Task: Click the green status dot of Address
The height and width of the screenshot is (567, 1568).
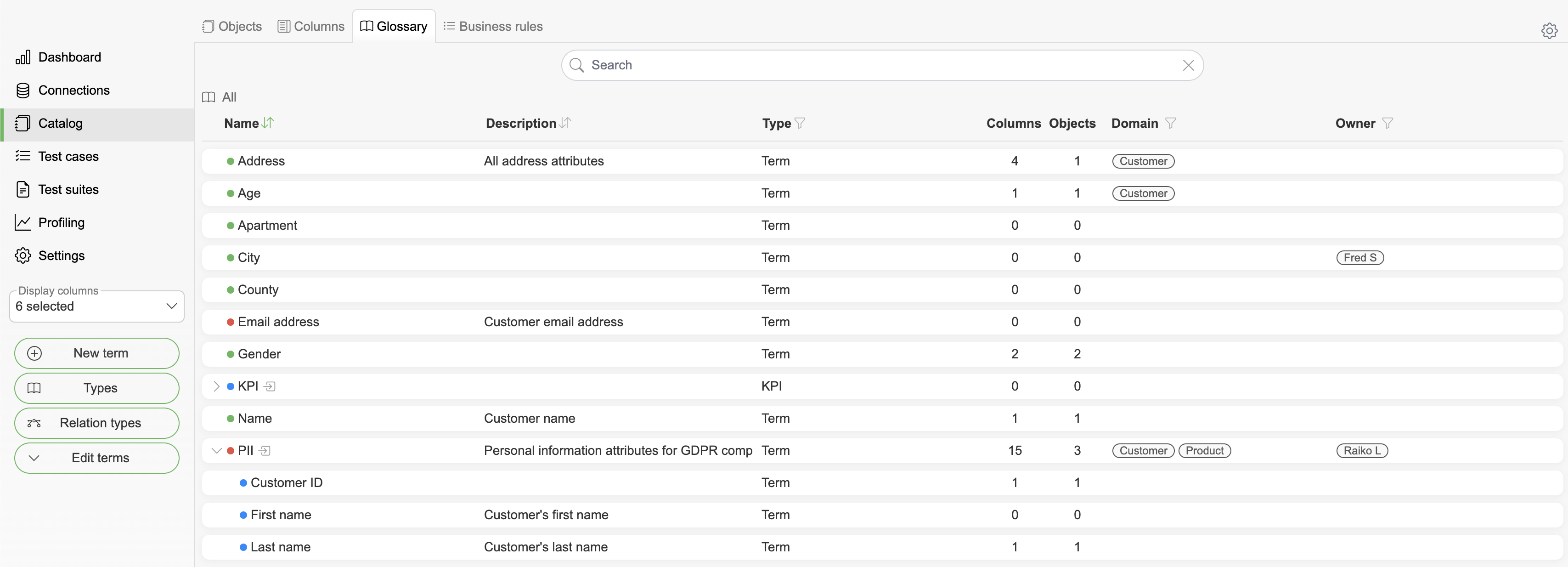Action: (x=231, y=161)
